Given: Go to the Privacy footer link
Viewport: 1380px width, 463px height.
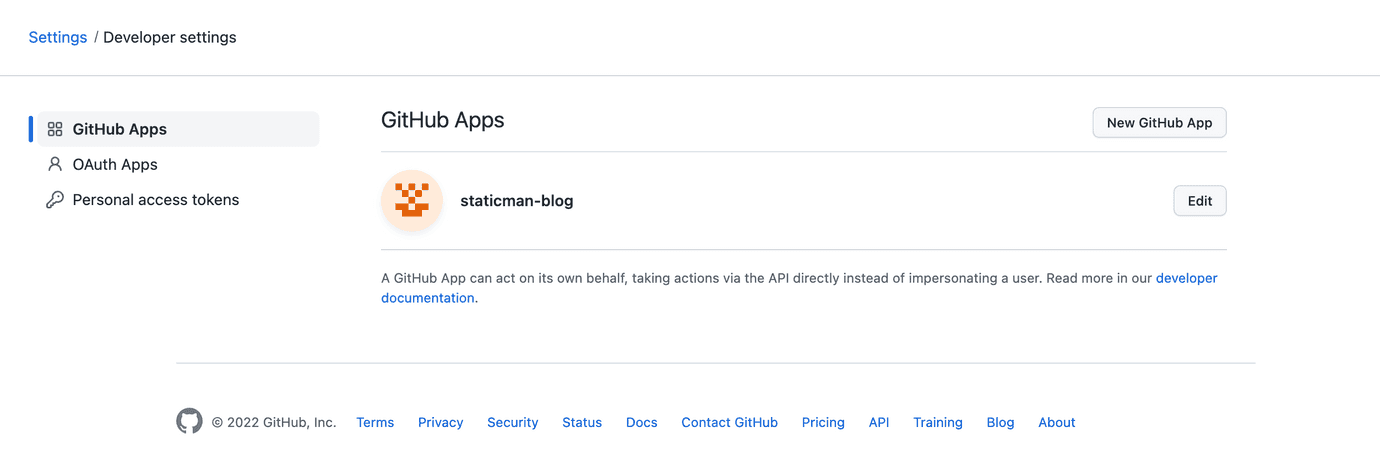Looking at the screenshot, I should pyautogui.click(x=440, y=422).
